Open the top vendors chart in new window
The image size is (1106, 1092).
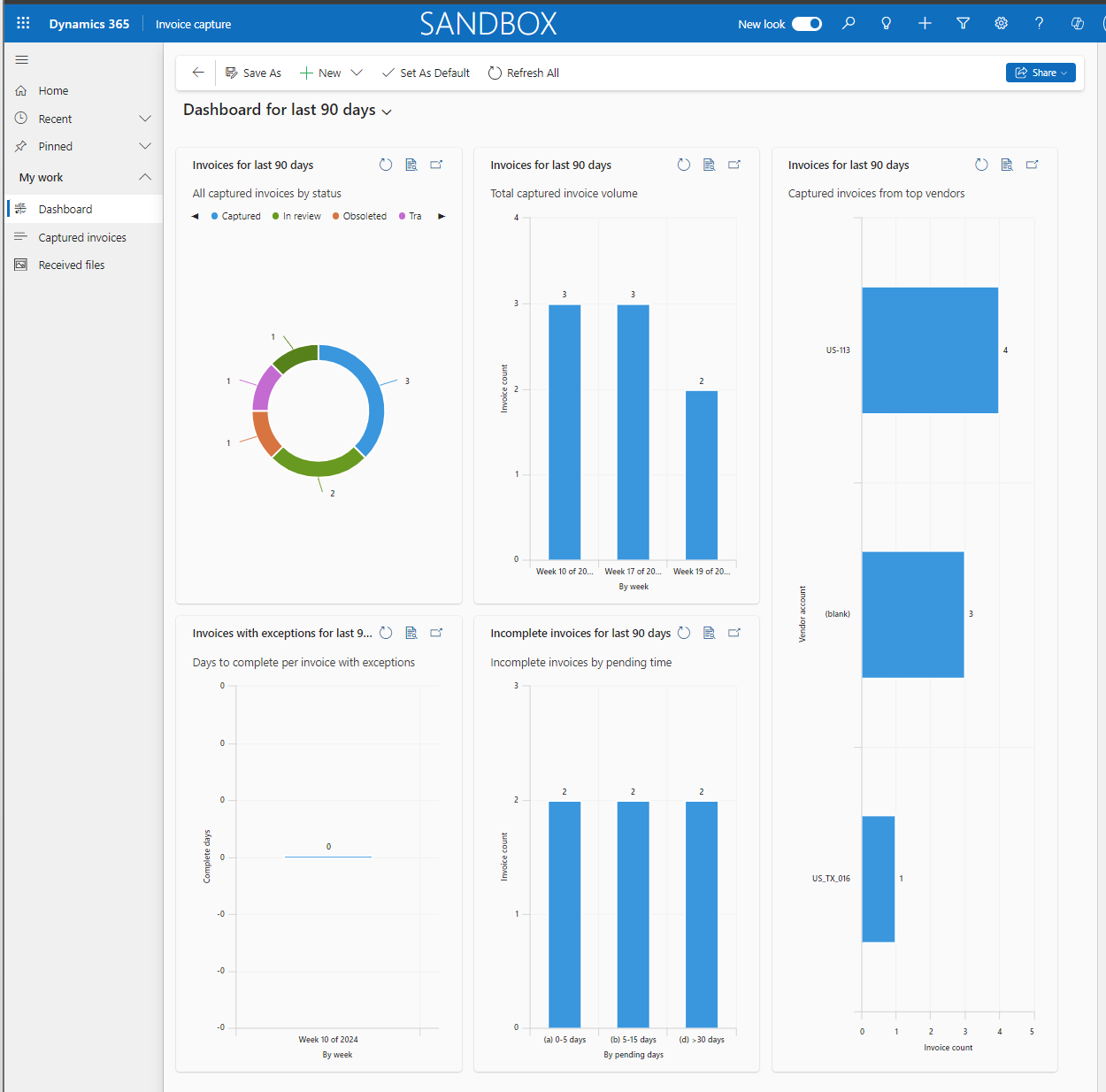(1033, 165)
